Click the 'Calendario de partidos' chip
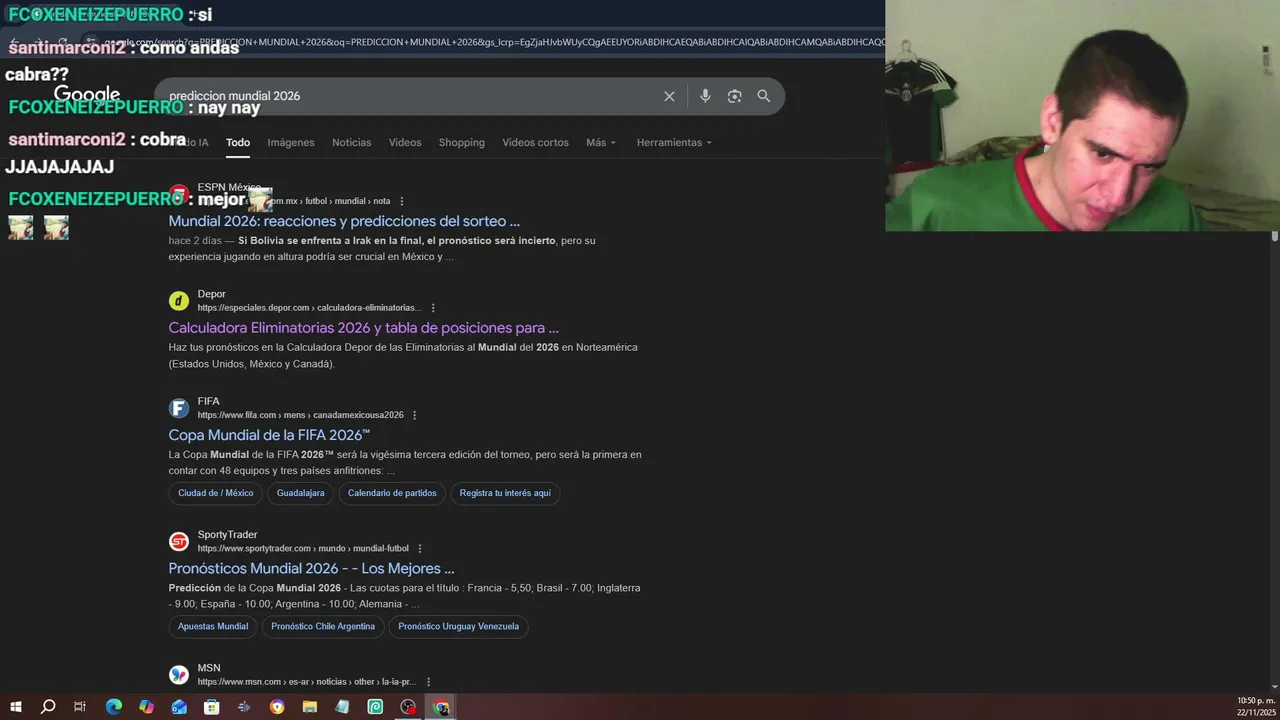This screenshot has height=720, width=1280. (x=392, y=493)
